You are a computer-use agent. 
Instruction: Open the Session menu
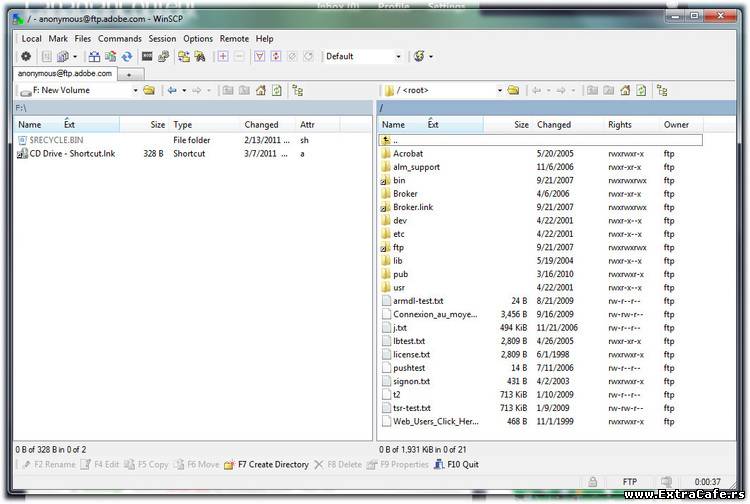[162, 39]
